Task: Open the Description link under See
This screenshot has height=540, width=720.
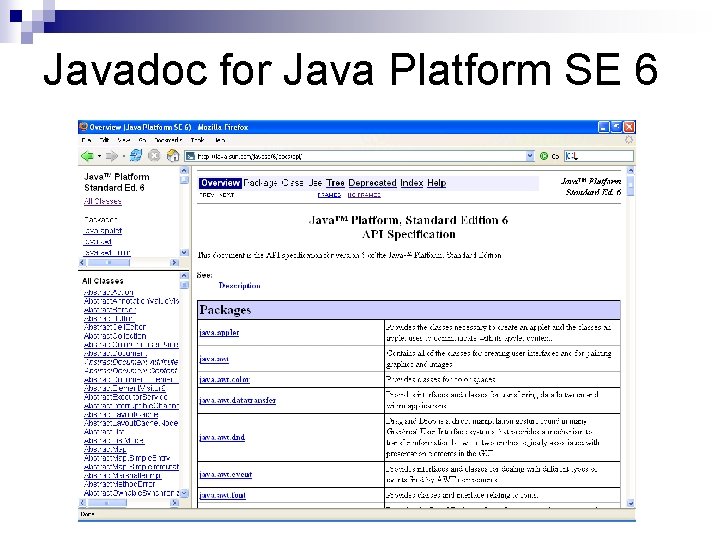Action: pos(239,286)
